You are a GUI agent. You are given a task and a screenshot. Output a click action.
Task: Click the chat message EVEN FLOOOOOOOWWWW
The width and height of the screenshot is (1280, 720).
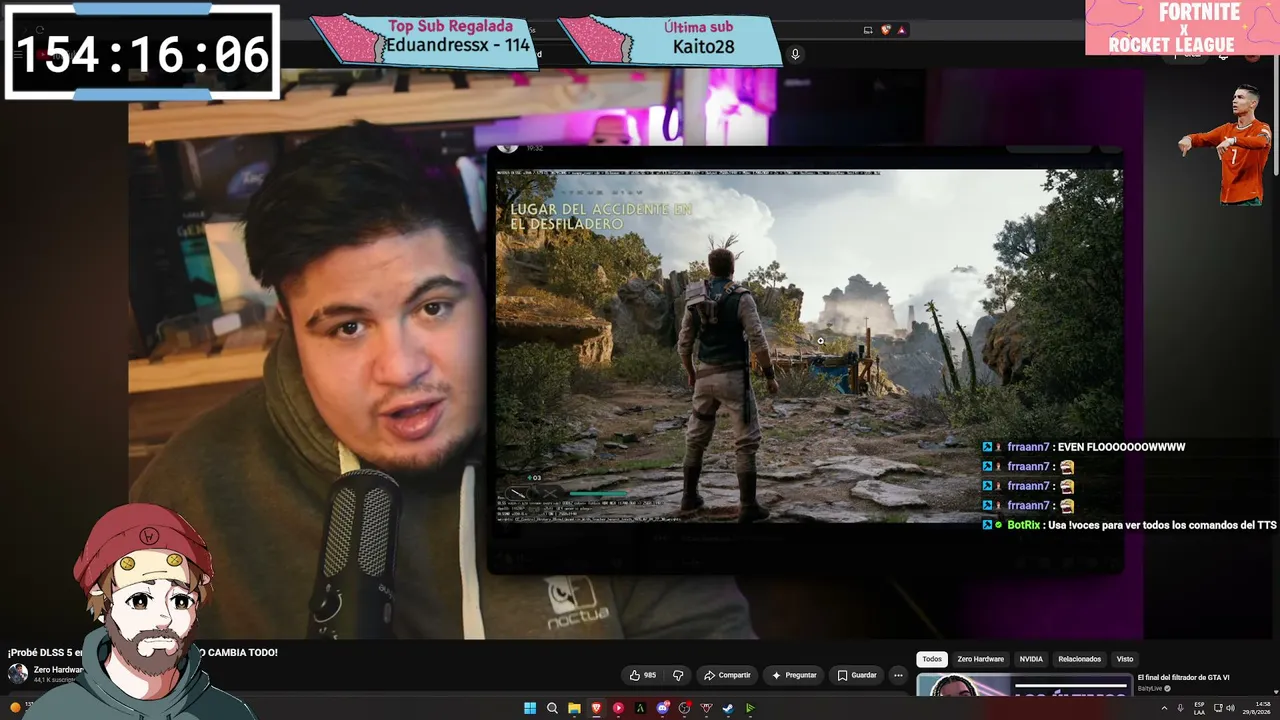[x=1120, y=447]
